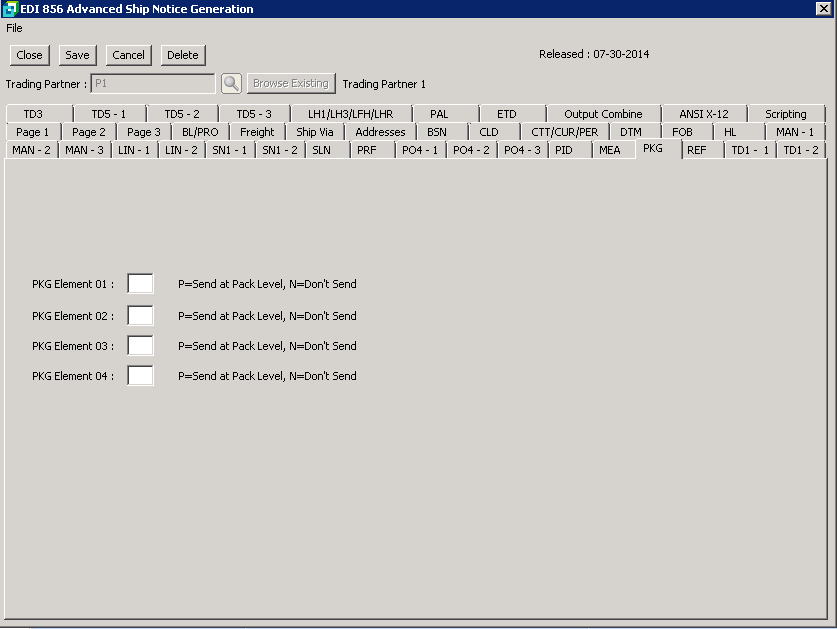837x629 pixels.
Task: Select the Output Combine tab
Action: (x=602, y=114)
